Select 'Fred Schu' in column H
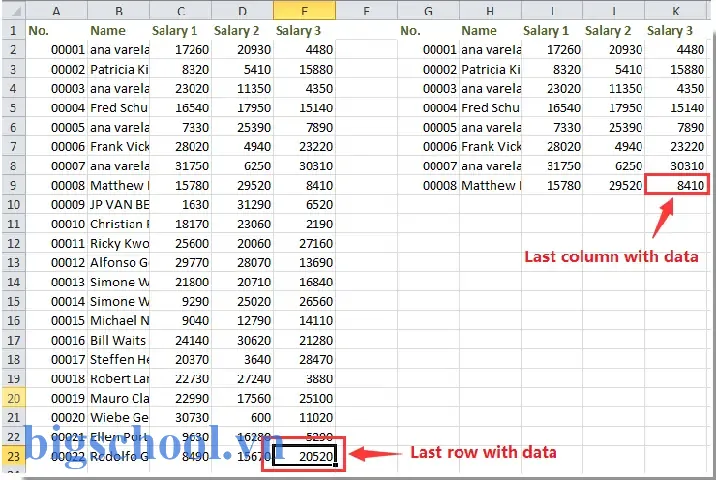The width and height of the screenshot is (716, 480). pyautogui.click(x=490, y=108)
